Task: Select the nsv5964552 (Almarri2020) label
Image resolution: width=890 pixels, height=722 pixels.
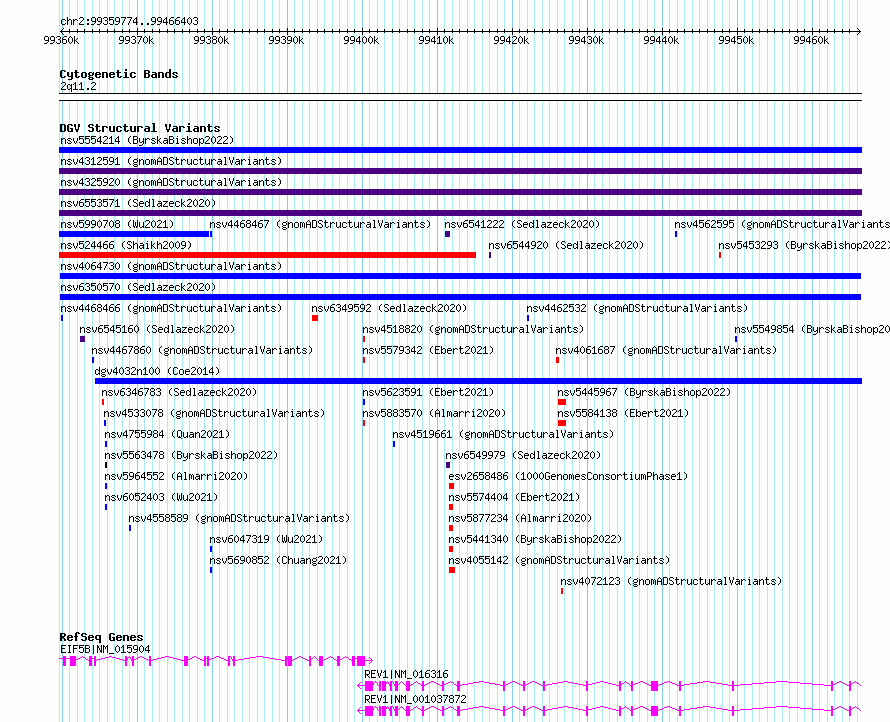Action: (x=177, y=476)
